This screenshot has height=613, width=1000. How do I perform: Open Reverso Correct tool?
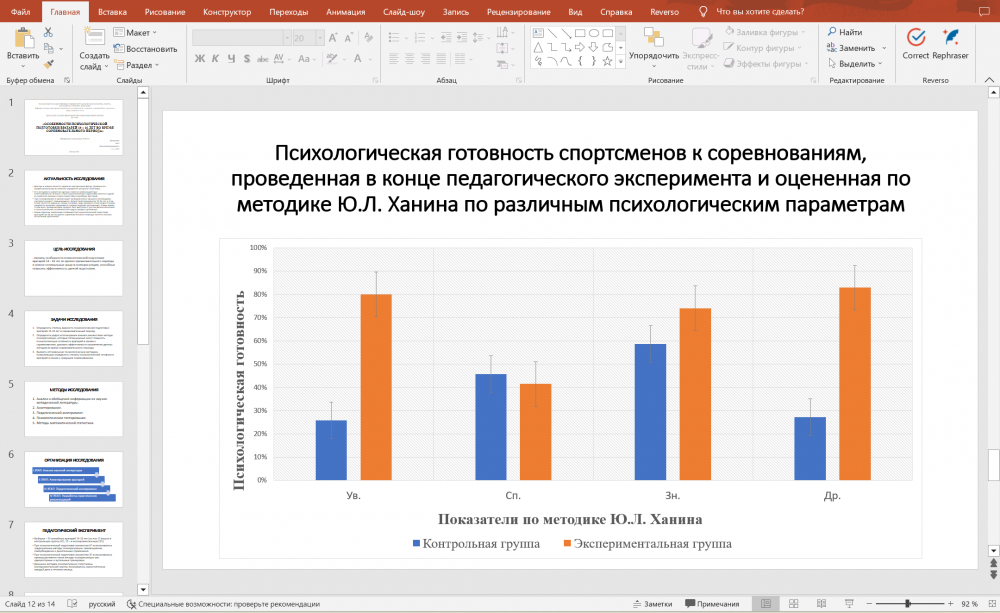pyautogui.click(x=915, y=38)
